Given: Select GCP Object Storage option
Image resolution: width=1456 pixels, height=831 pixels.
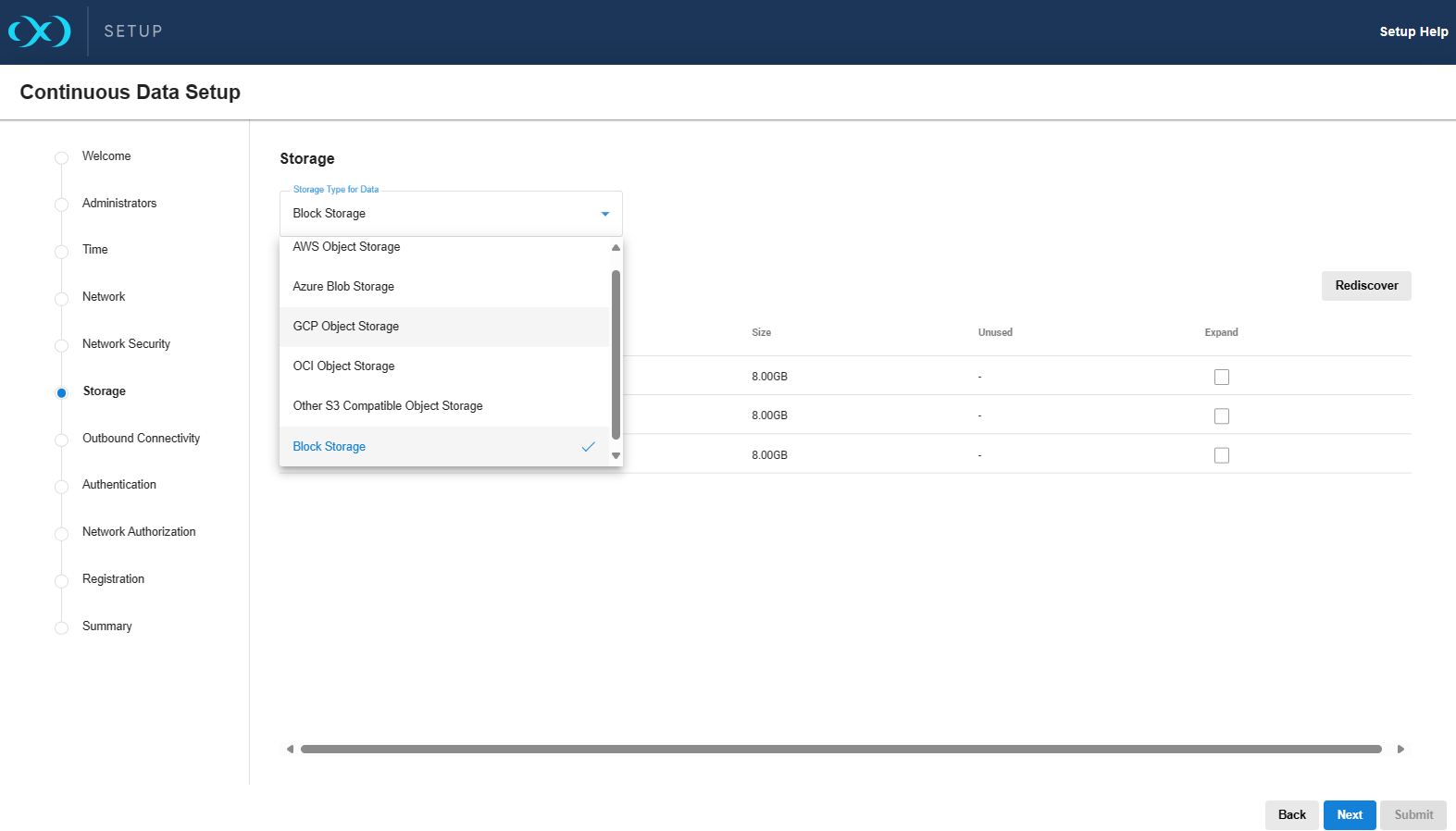Looking at the screenshot, I should [x=346, y=327].
